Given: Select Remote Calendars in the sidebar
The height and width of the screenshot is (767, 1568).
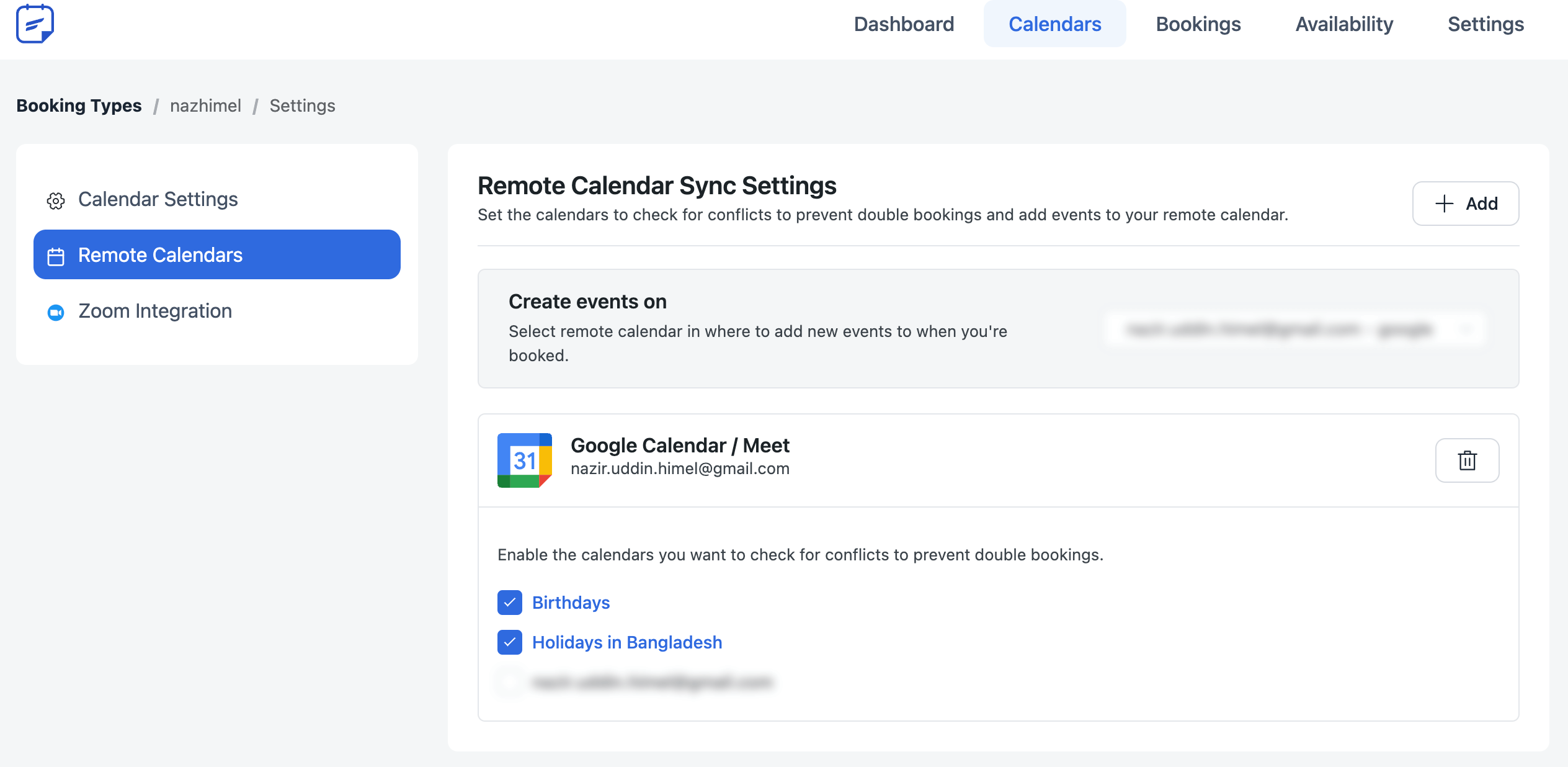Looking at the screenshot, I should pos(217,254).
